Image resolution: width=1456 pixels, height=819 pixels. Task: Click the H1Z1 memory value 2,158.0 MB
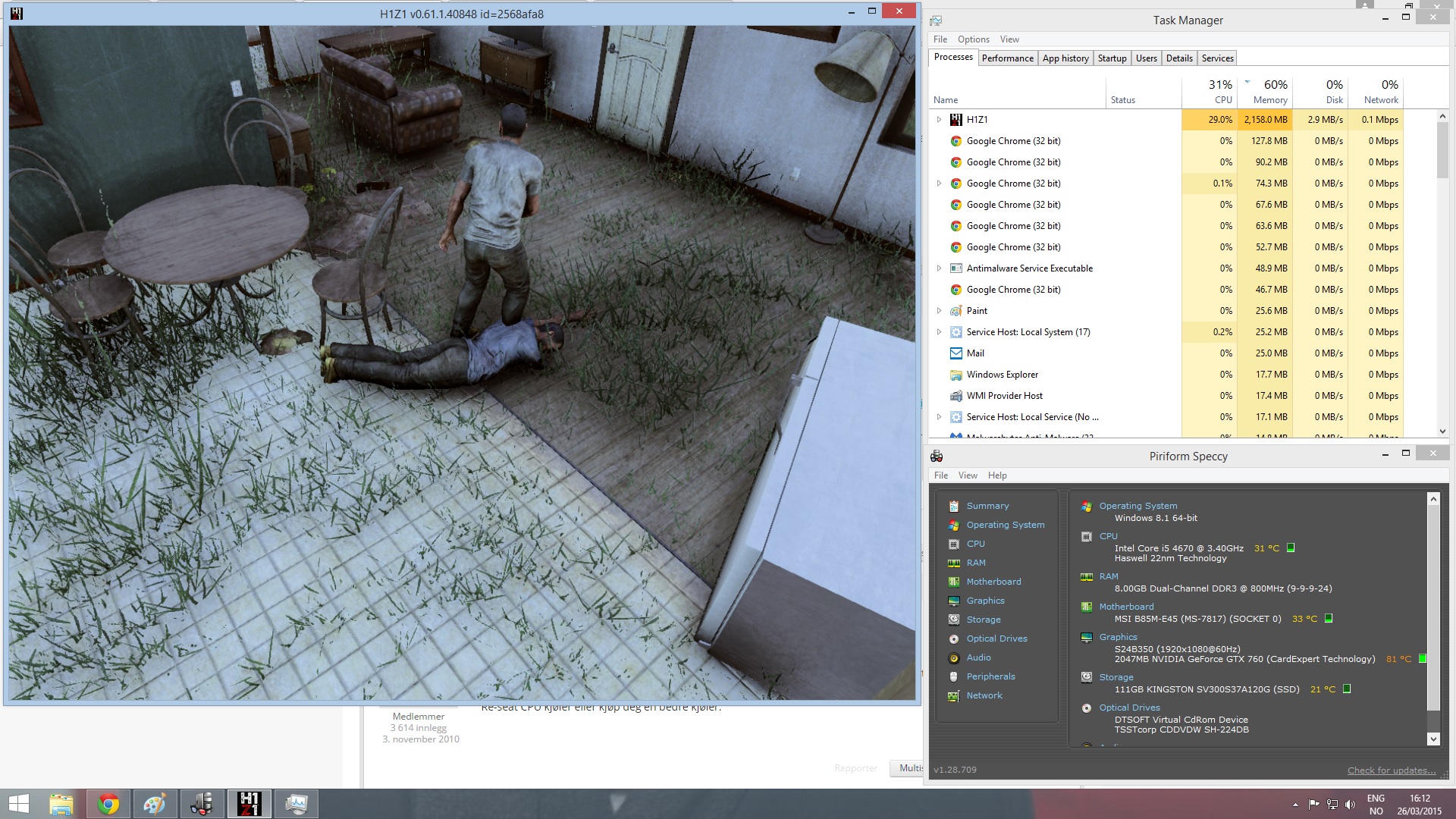coord(1264,120)
